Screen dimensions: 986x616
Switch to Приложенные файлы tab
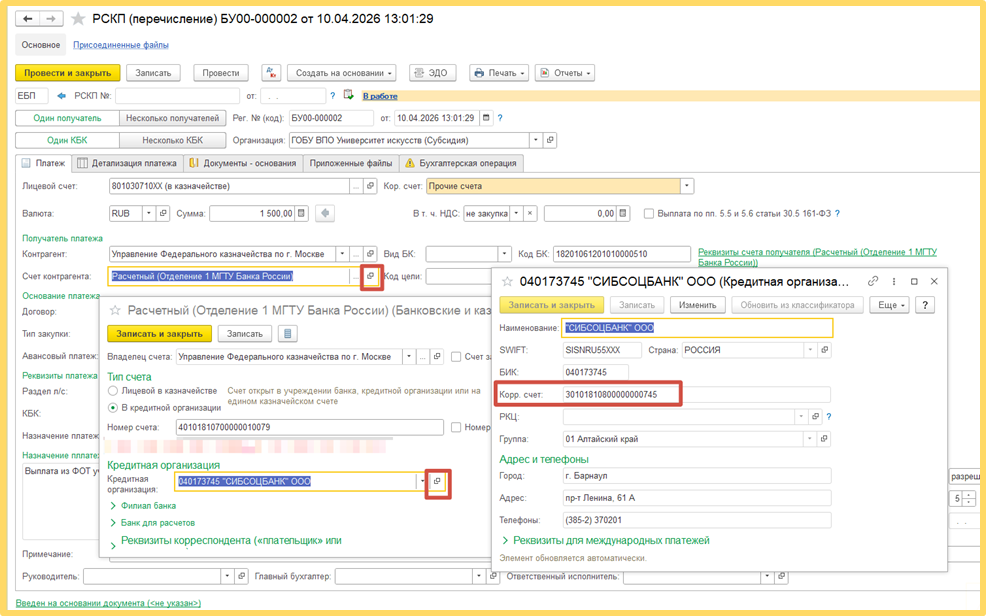pos(351,163)
